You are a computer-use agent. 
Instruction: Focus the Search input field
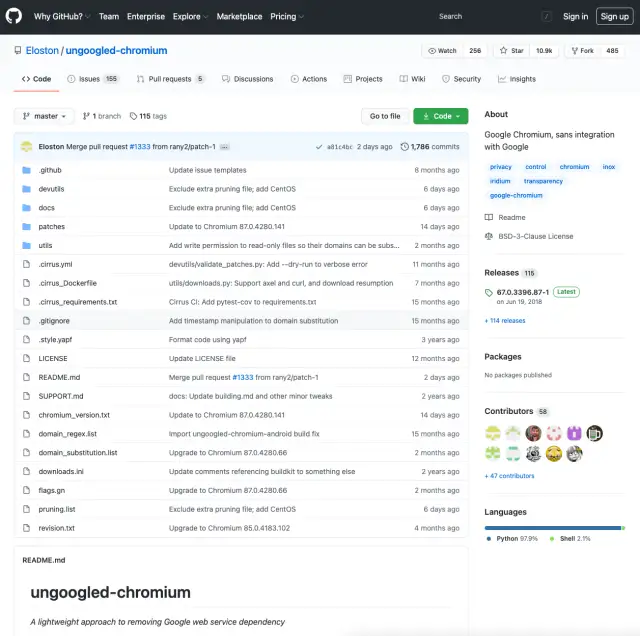click(x=485, y=16)
